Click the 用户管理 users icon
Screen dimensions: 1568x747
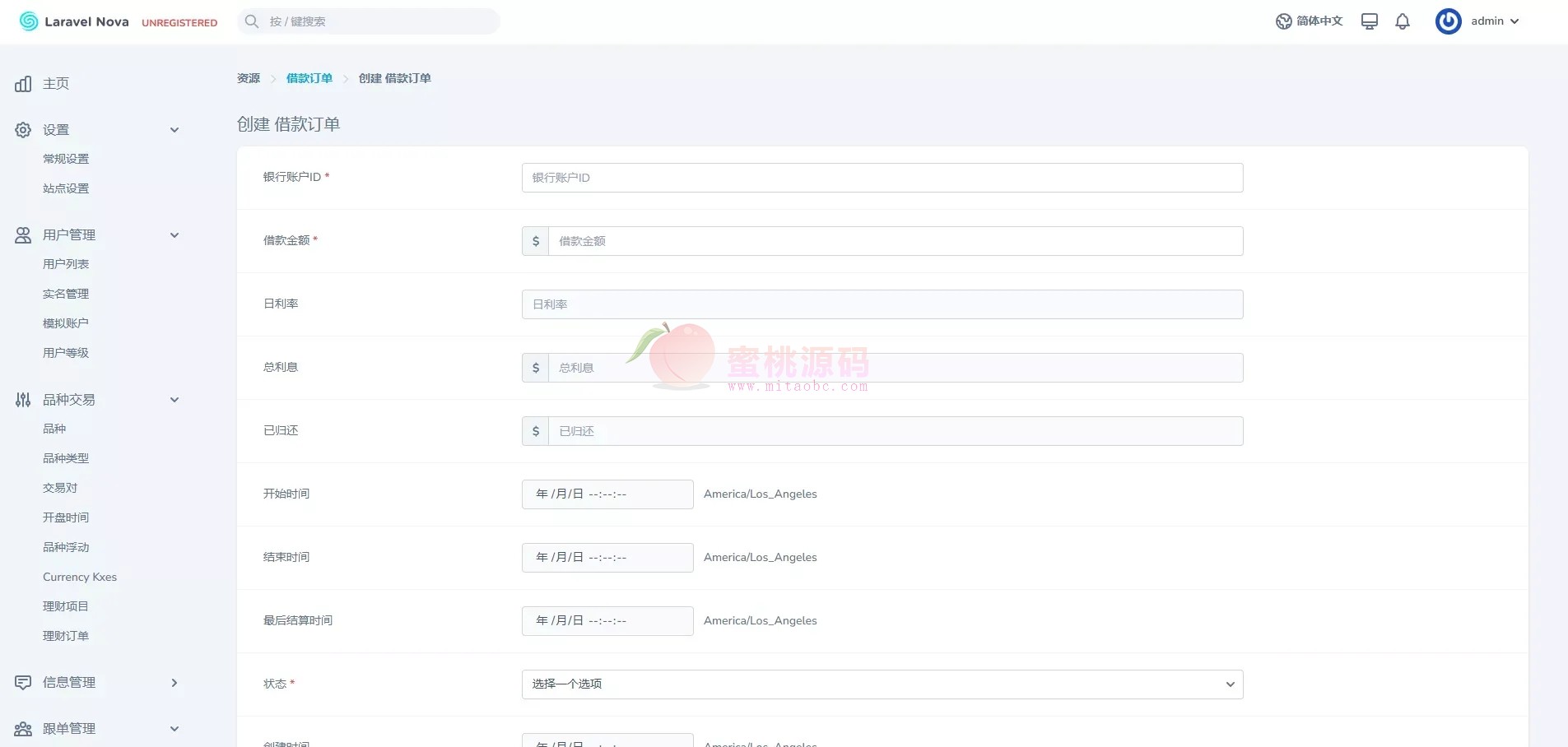point(23,235)
